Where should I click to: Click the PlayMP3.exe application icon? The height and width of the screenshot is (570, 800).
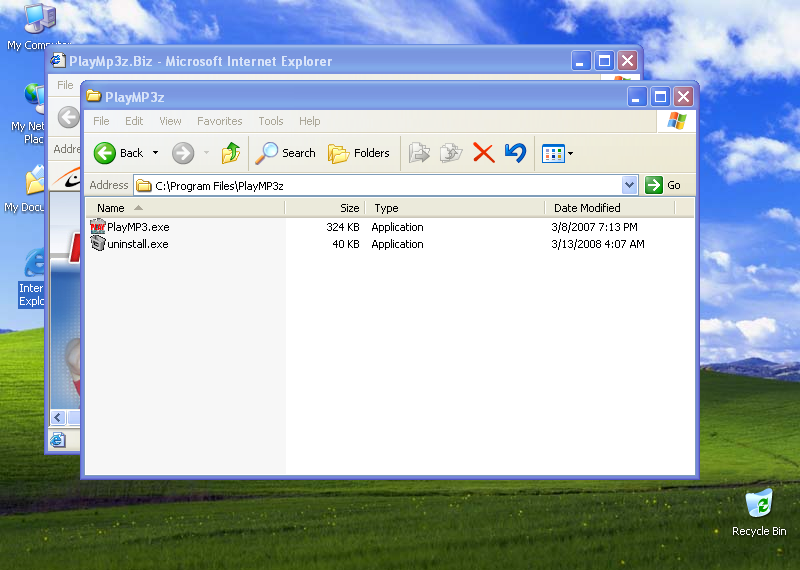(x=97, y=227)
